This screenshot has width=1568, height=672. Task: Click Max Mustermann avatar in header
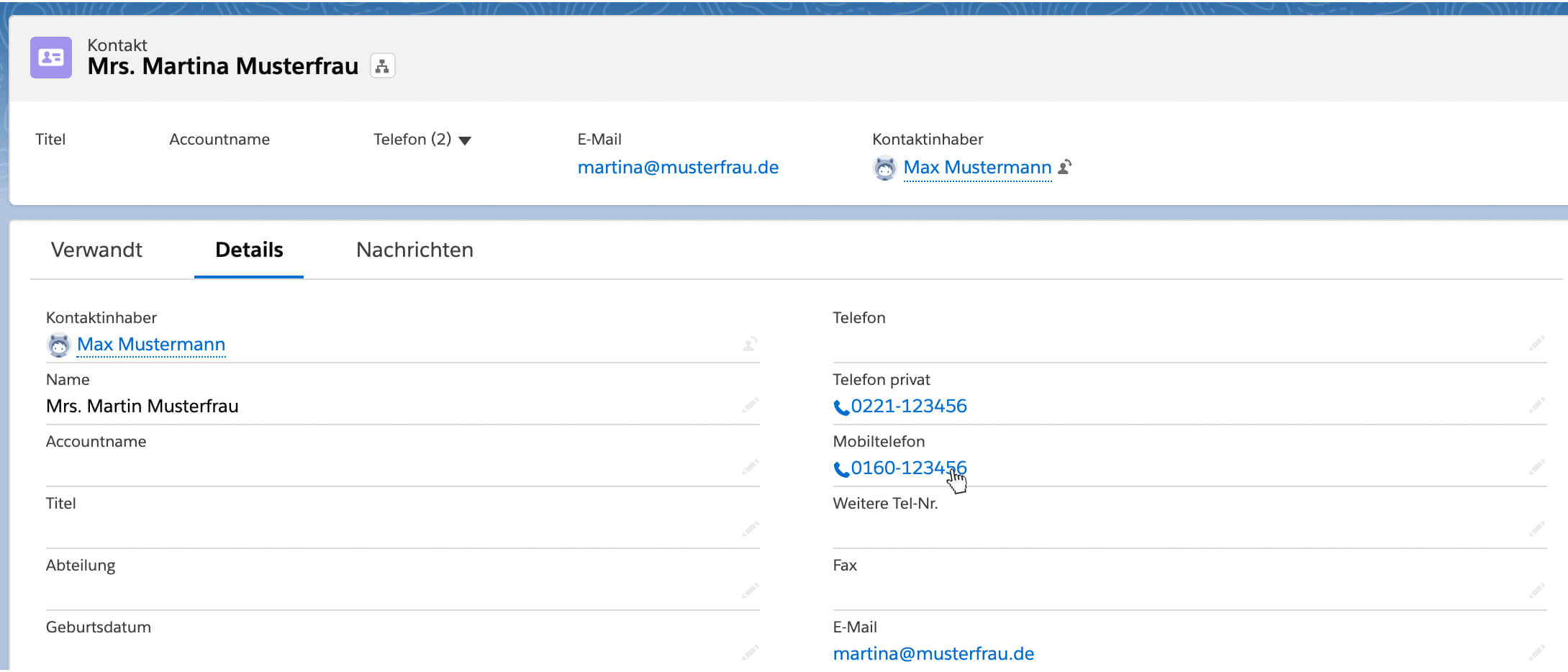(x=884, y=168)
